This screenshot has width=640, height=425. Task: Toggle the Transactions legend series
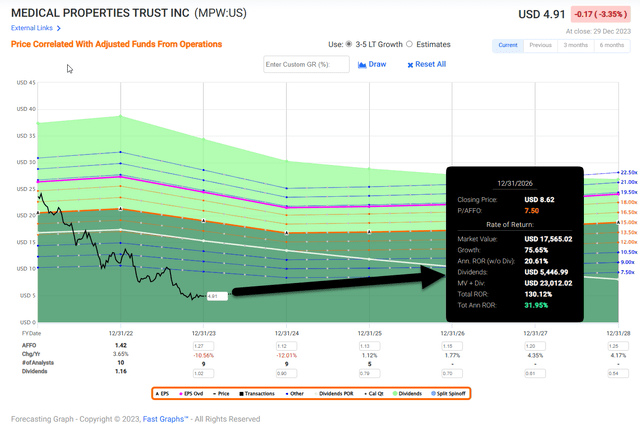257,394
